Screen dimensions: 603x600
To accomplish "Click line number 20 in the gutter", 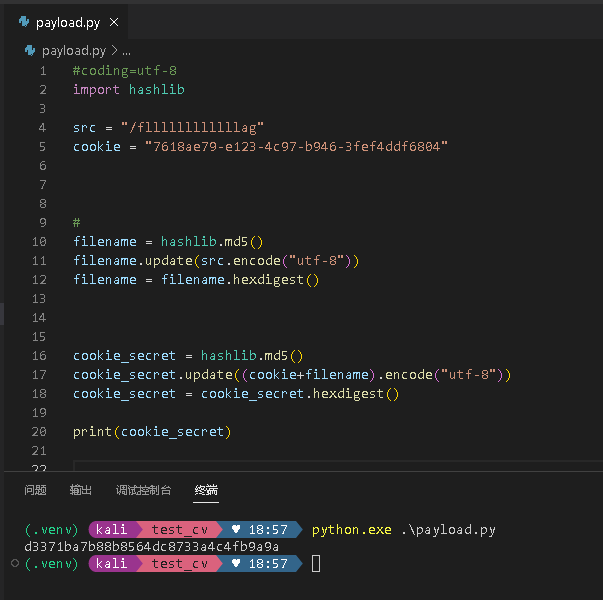I will pos(40,432).
